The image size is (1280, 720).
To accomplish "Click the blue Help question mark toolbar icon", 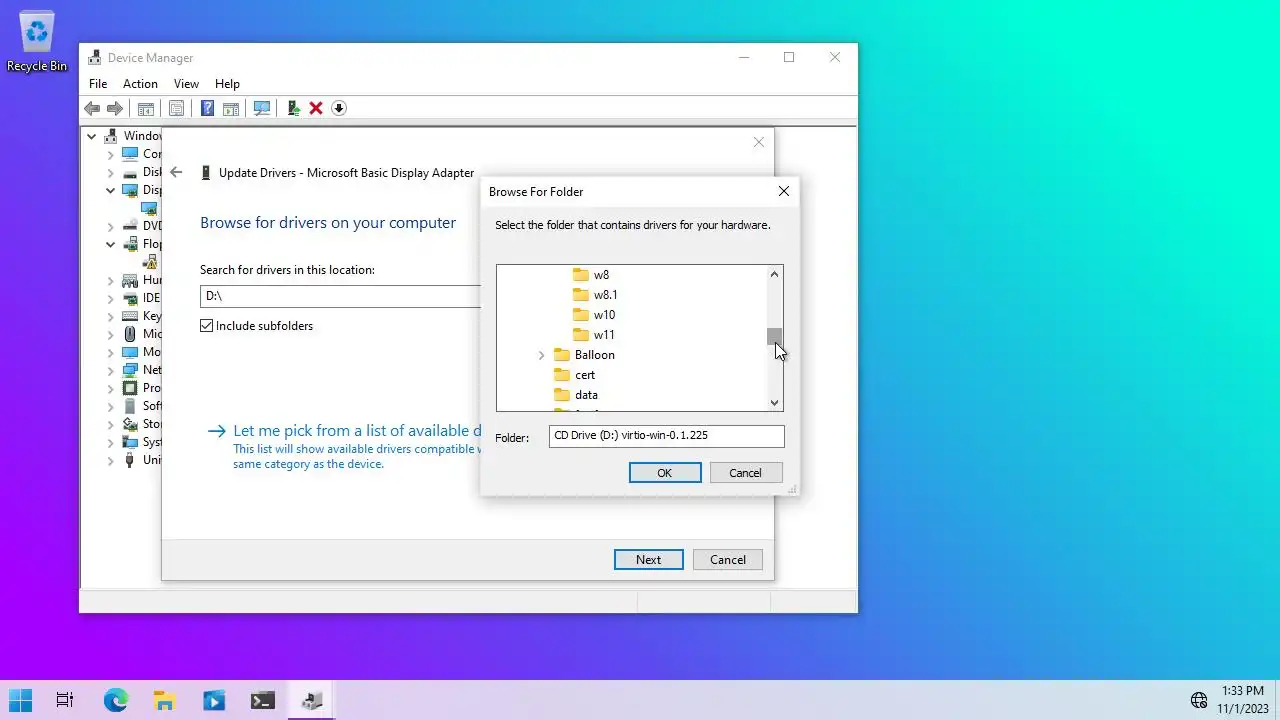I will point(207,108).
